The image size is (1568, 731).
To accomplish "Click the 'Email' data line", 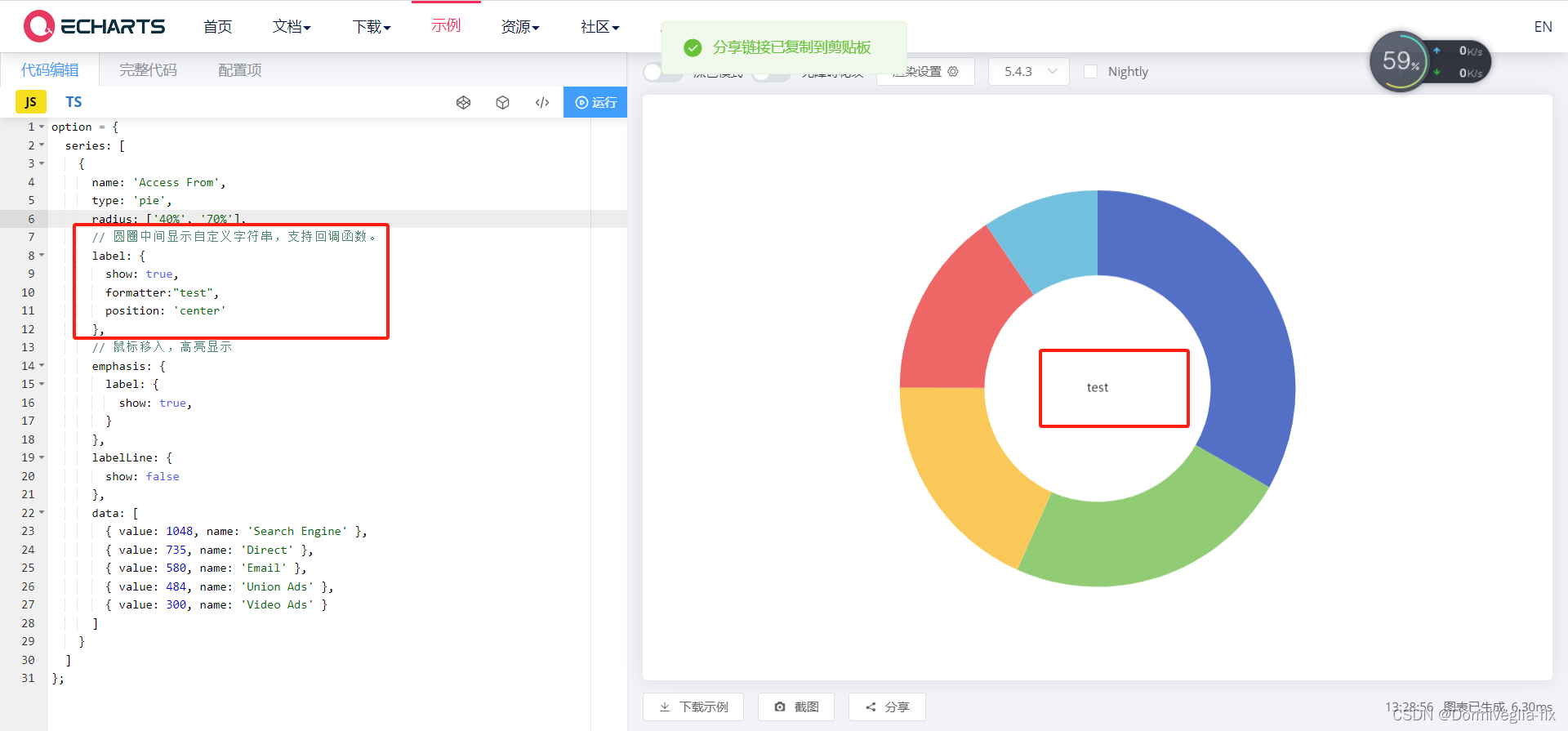I will pos(206,568).
